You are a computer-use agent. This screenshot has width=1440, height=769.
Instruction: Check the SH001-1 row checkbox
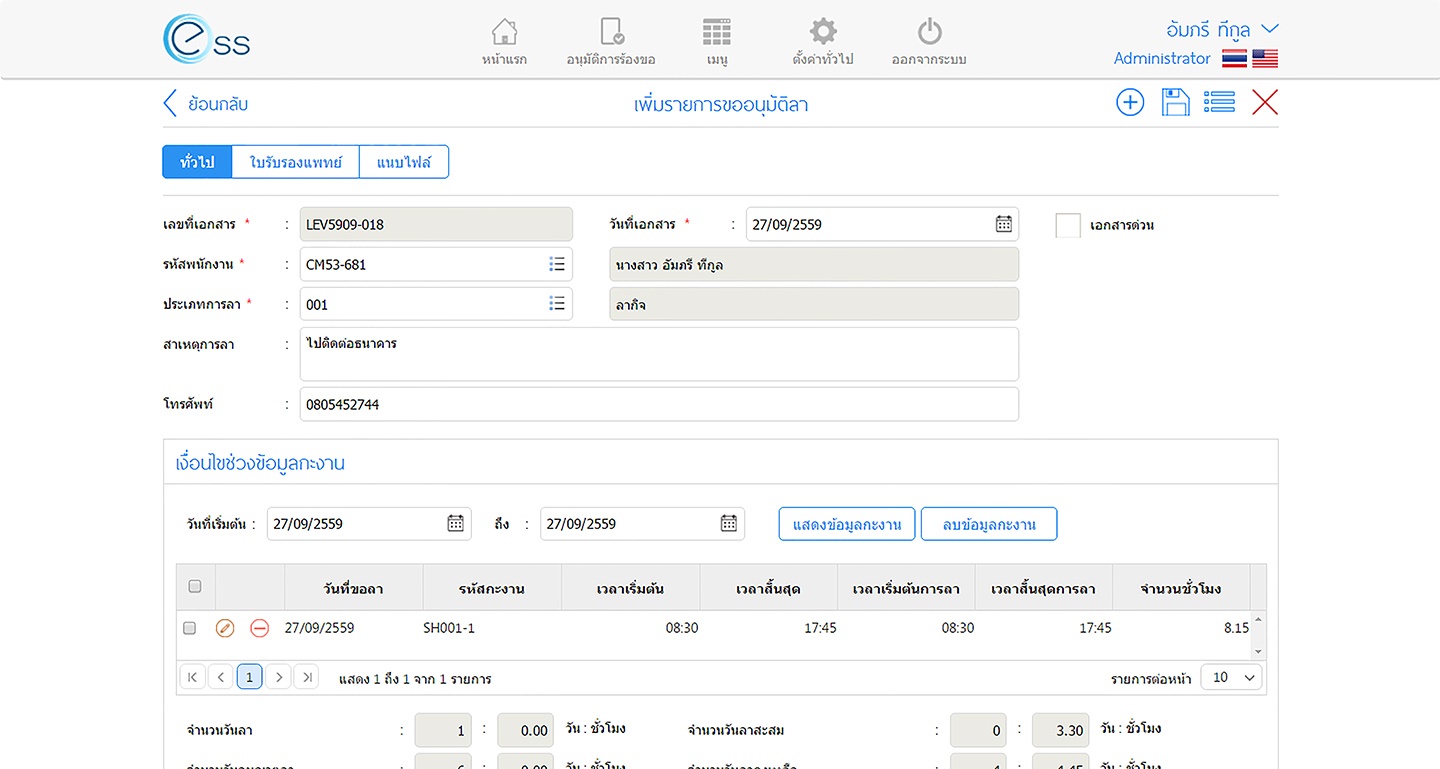click(x=189, y=628)
